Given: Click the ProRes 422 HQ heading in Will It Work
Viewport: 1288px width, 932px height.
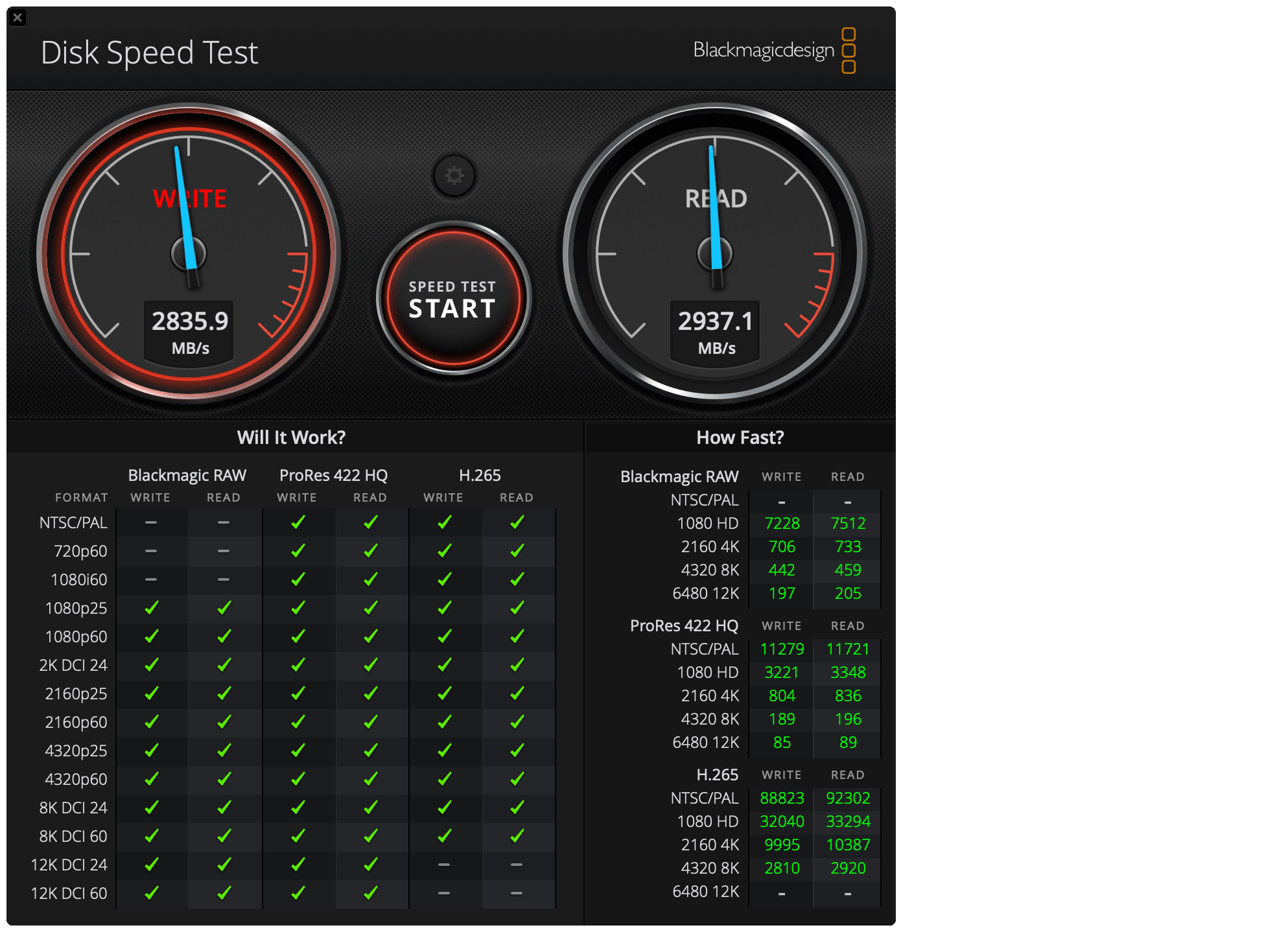Looking at the screenshot, I should pos(333,476).
